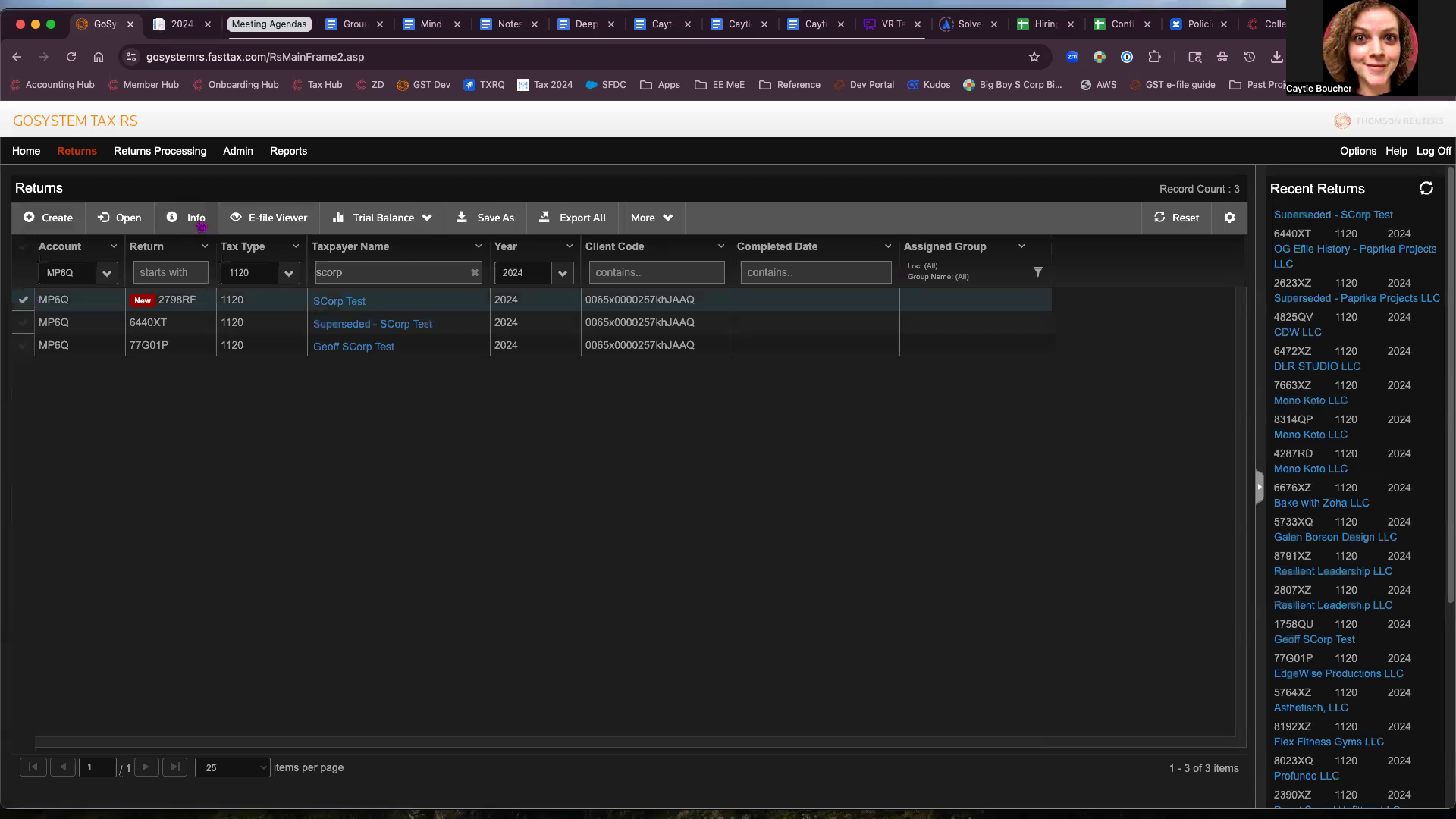This screenshot has width=1456, height=819.
Task: Open the Geoff SCorp Test return link
Action: [x=353, y=347]
